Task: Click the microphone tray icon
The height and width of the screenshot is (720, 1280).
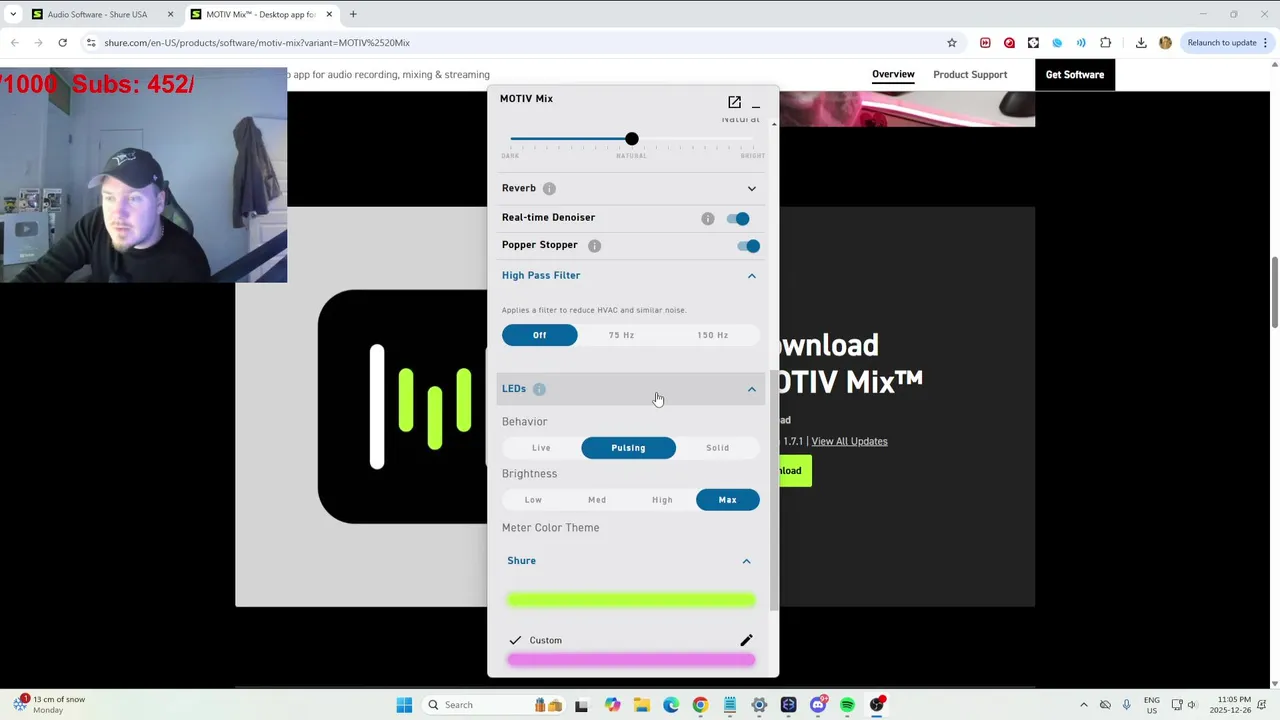Action: click(x=1126, y=705)
